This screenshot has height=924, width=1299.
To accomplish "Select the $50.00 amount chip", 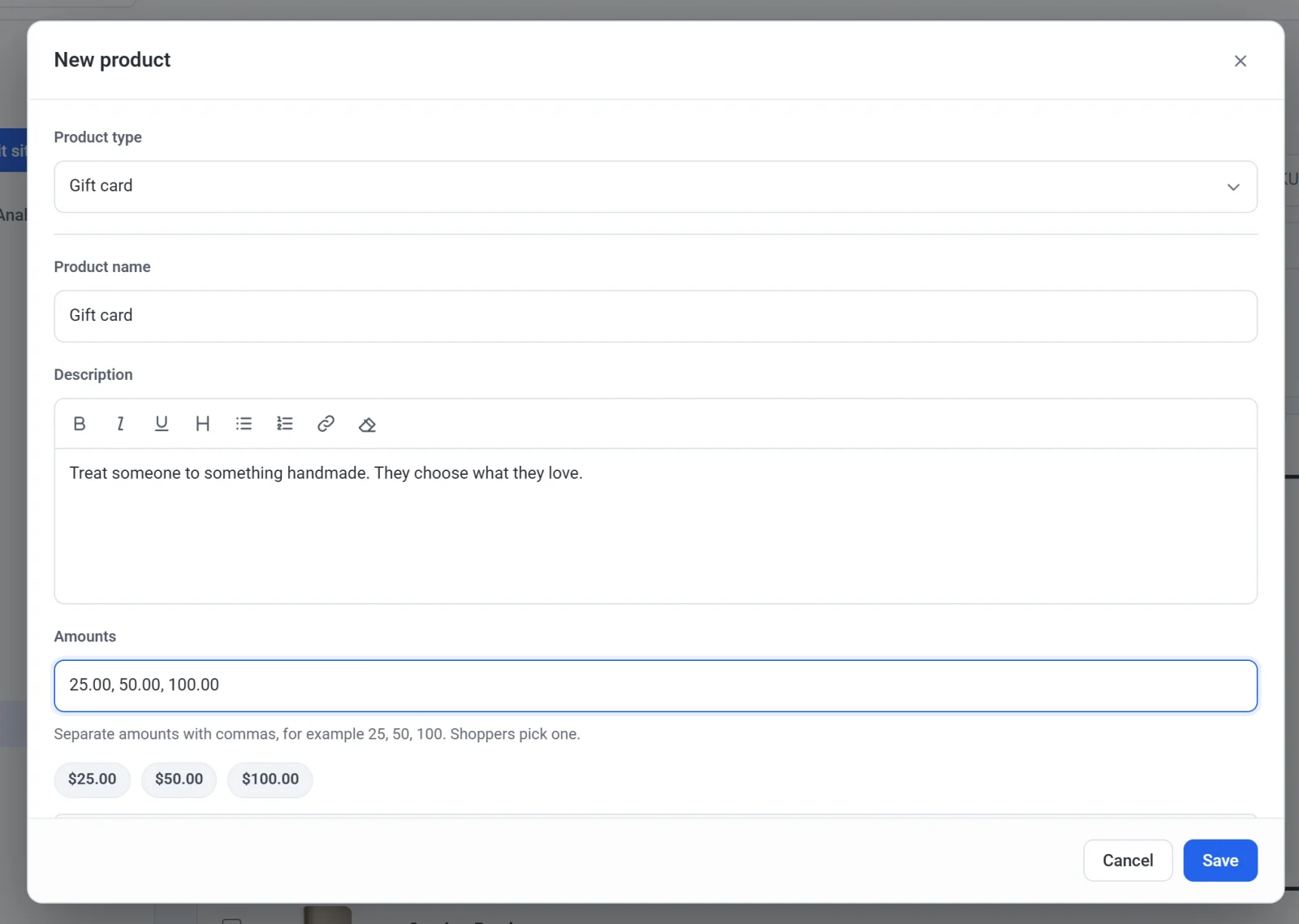I will click(x=179, y=779).
